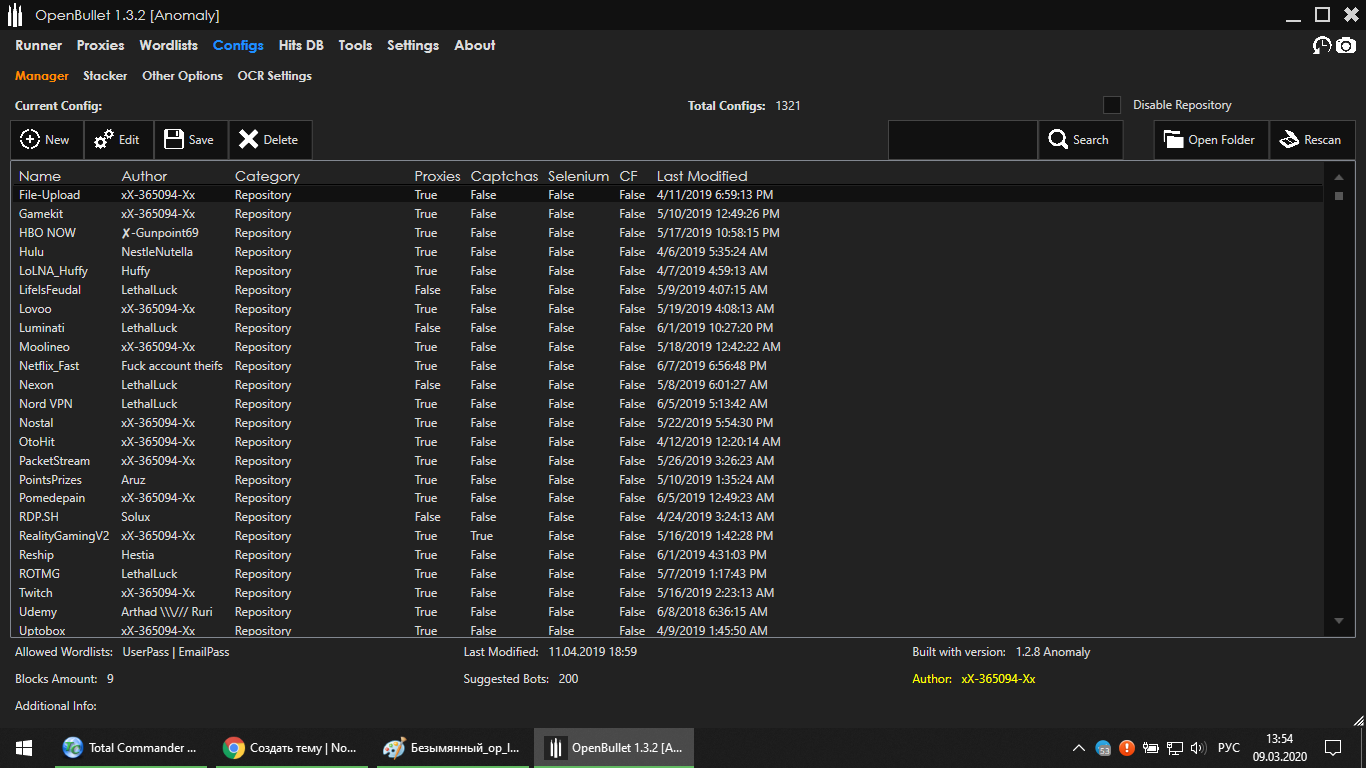The image size is (1366, 768).
Task: Select the Gamekit config row
Action: (667, 214)
